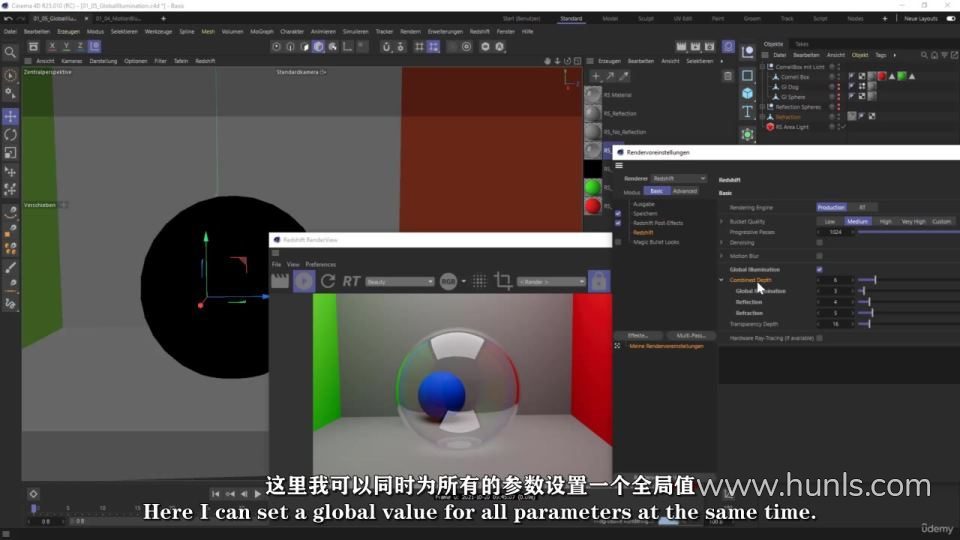Switch to the Standard layout tab
The height and width of the screenshot is (540, 960).
(x=571, y=19)
